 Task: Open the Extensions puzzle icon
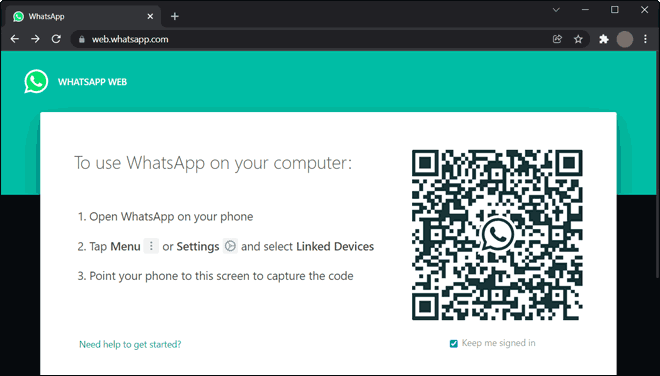pos(604,39)
